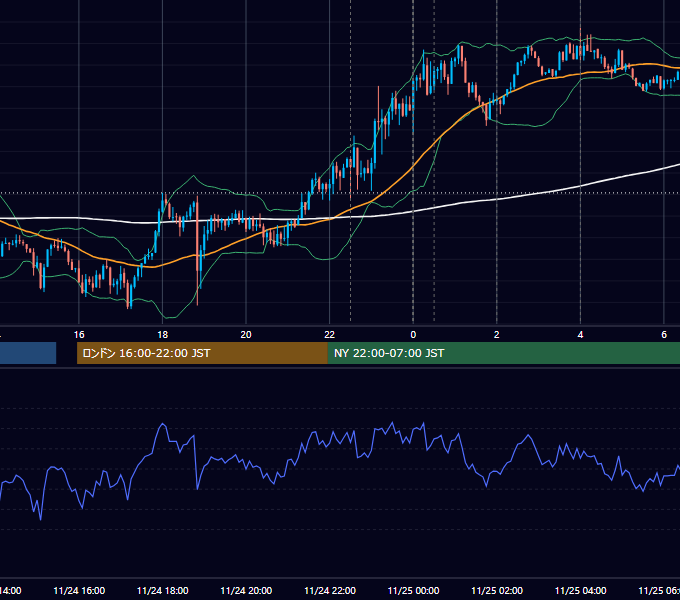This screenshot has width=680, height=600.
Task: Click hour label 0 on the chart axis
Action: pyautogui.click(x=413, y=335)
